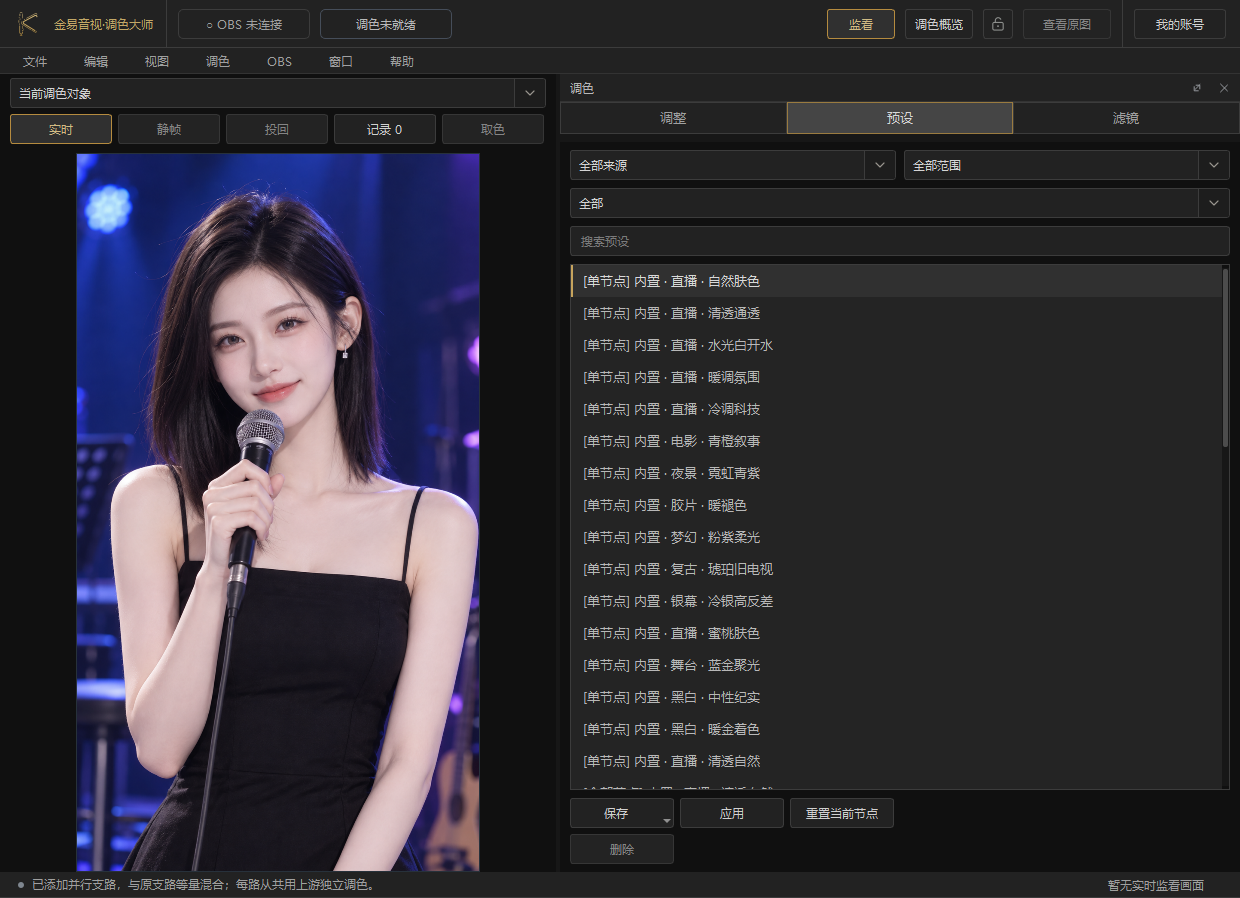Close the 调色 panel
1240x898 pixels.
[1224, 88]
